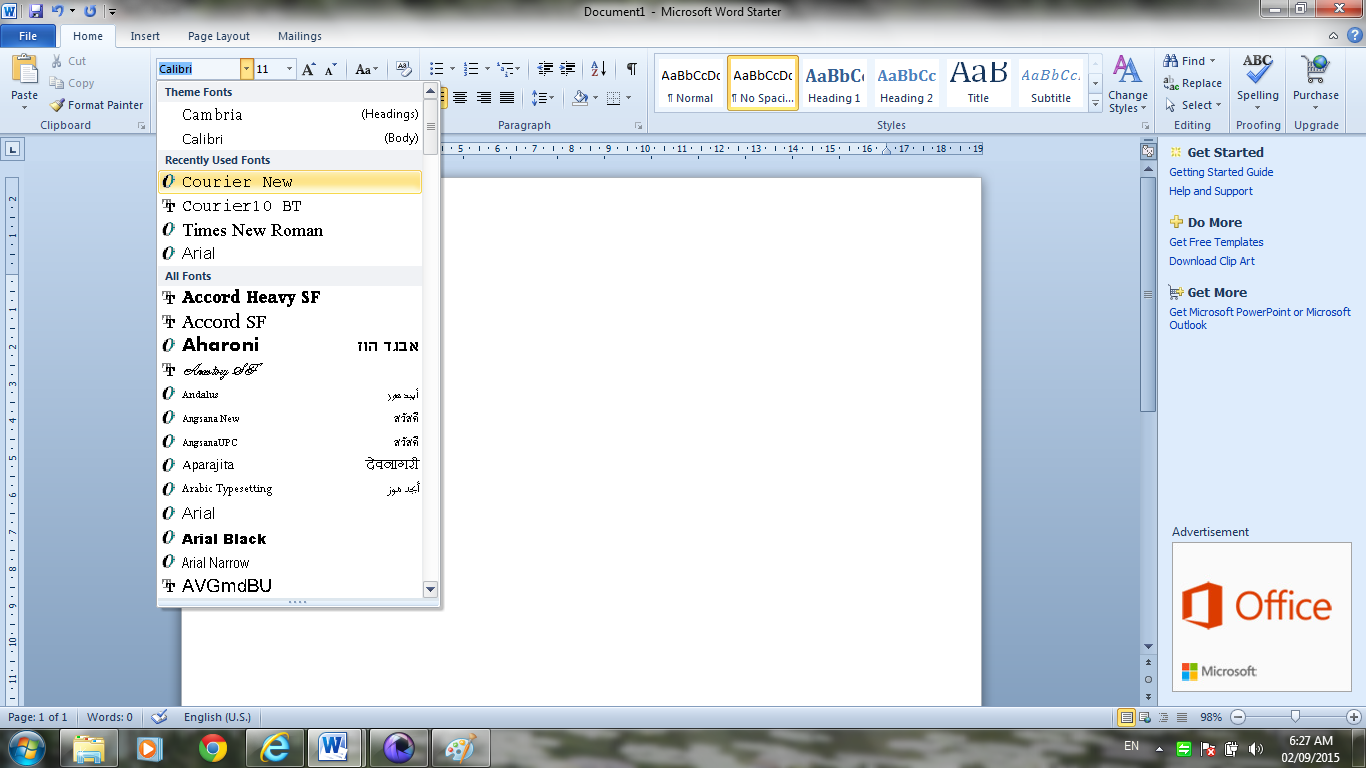Open the Bullets dropdown arrow
1366x768 pixels.
click(x=452, y=69)
